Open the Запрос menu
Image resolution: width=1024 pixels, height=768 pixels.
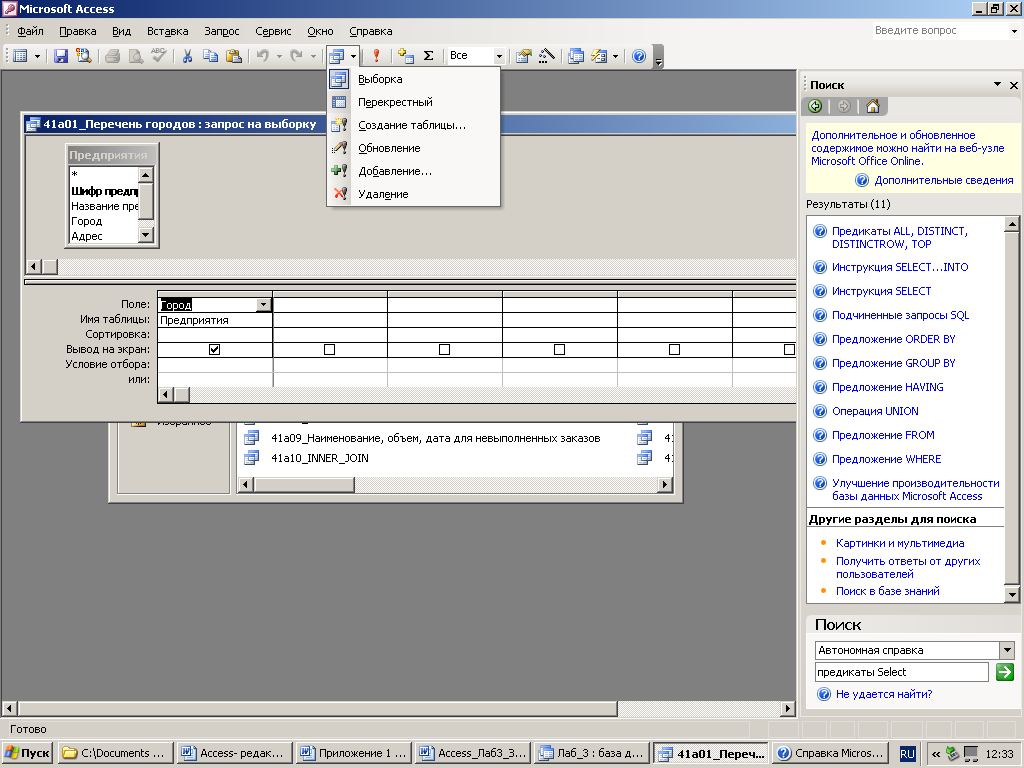coord(221,31)
